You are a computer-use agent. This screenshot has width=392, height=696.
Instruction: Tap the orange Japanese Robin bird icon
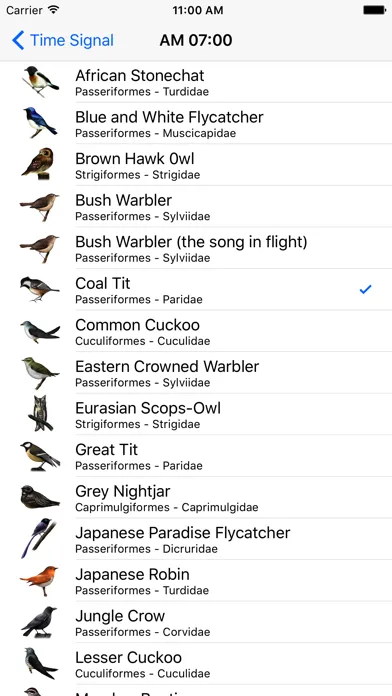tap(39, 580)
